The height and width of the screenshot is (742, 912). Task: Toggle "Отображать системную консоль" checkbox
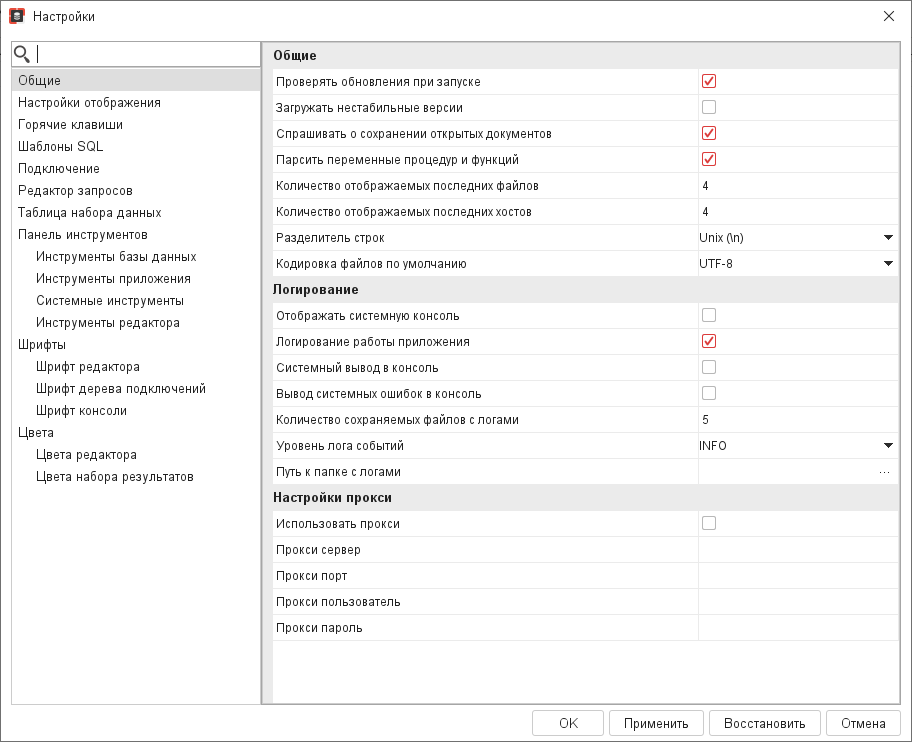tap(709, 315)
